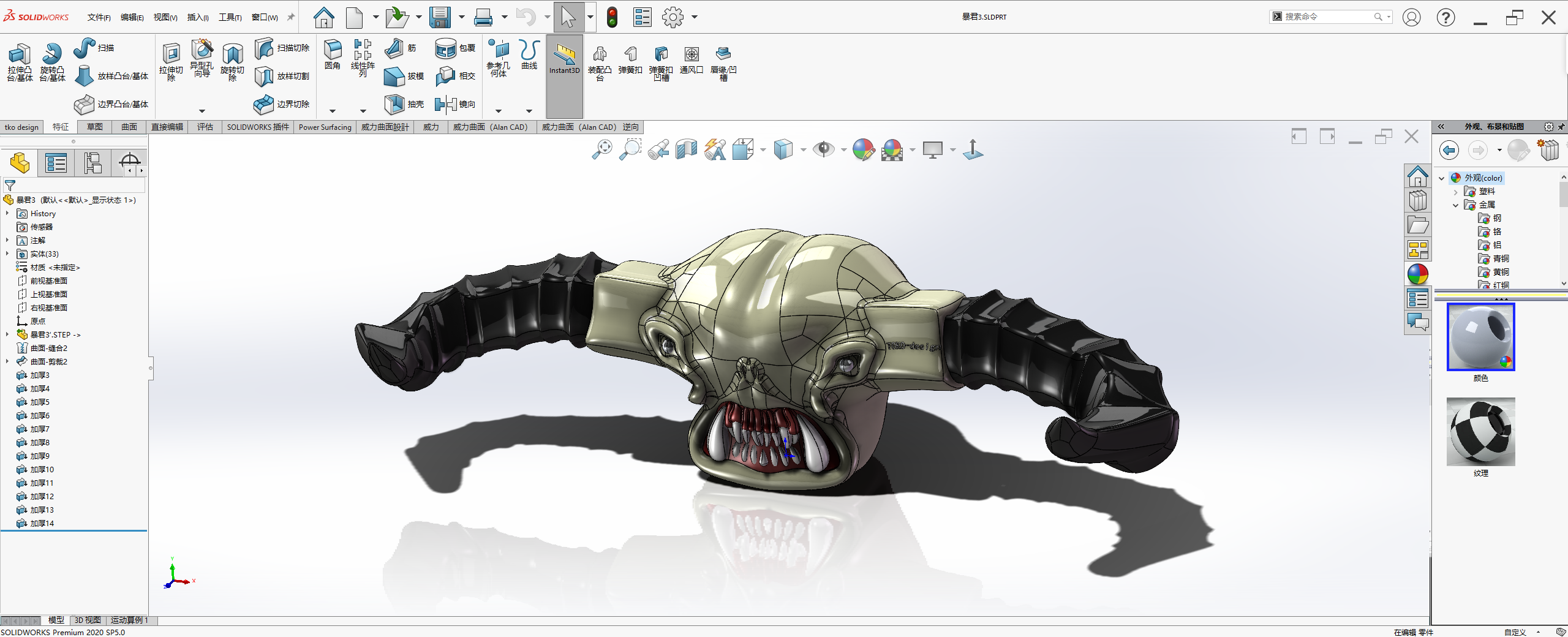Choose the Rib tool (筋)
The height and width of the screenshot is (637, 1568).
(401, 48)
